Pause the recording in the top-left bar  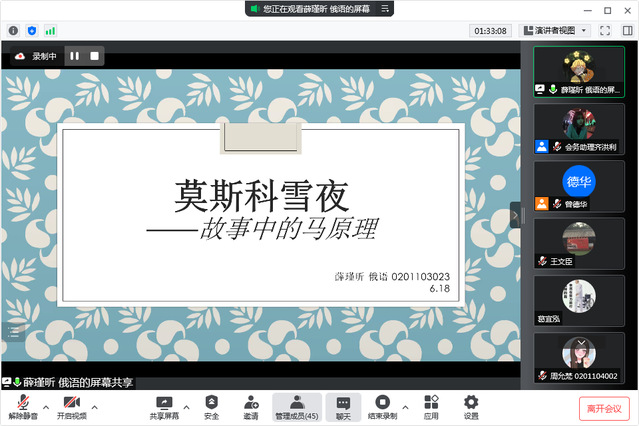click(74, 56)
